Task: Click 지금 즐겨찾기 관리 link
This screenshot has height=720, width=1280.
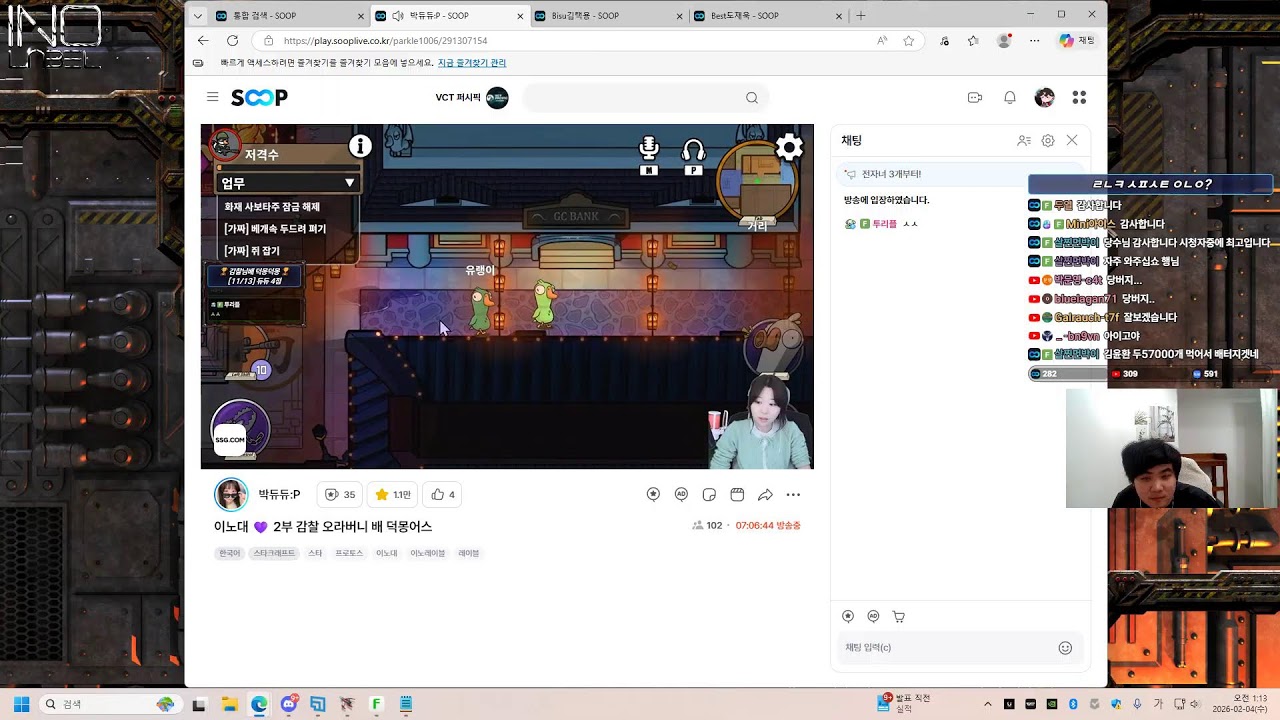Action: [472, 63]
